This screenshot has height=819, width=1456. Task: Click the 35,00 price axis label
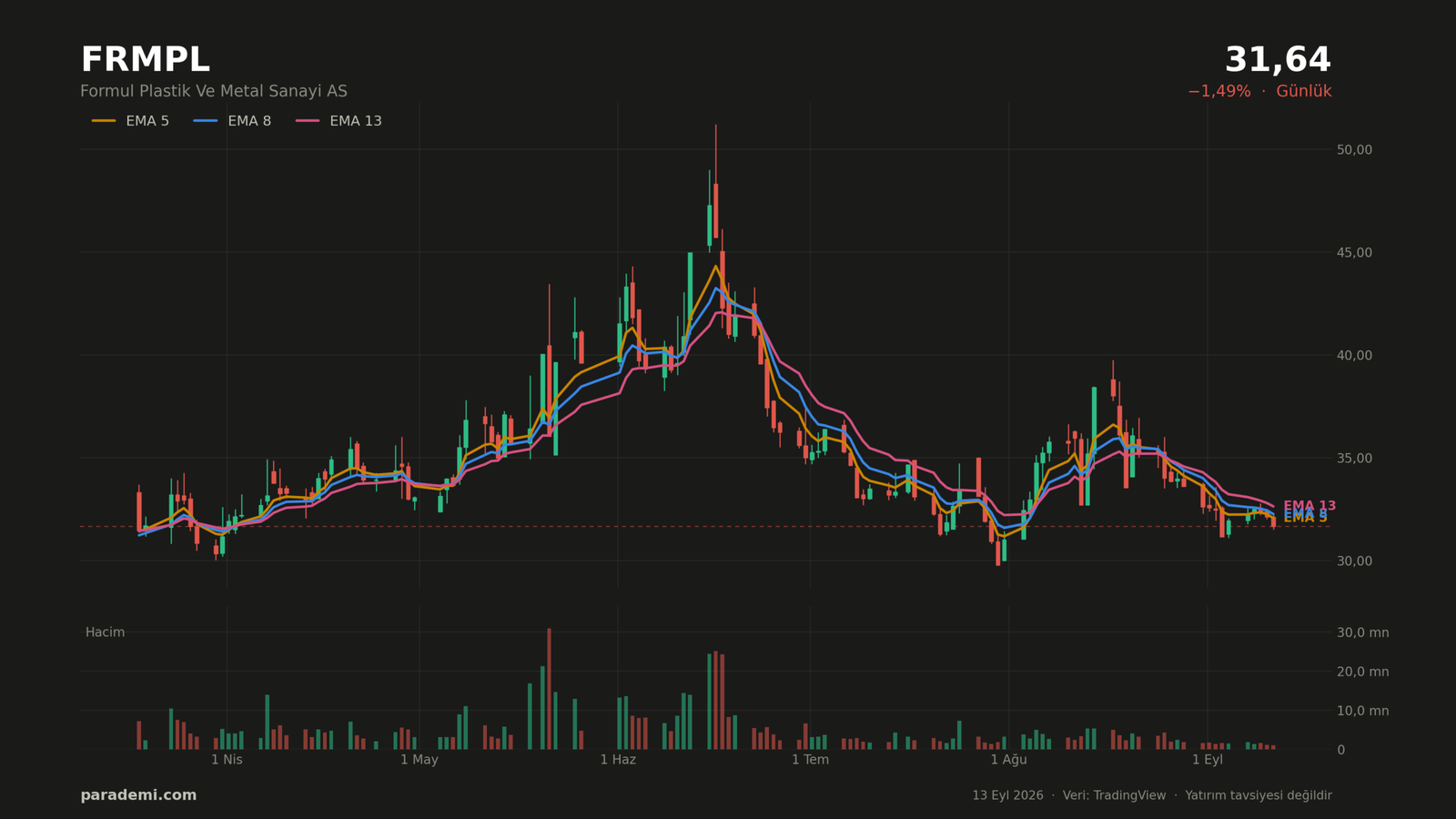pyautogui.click(x=1354, y=458)
